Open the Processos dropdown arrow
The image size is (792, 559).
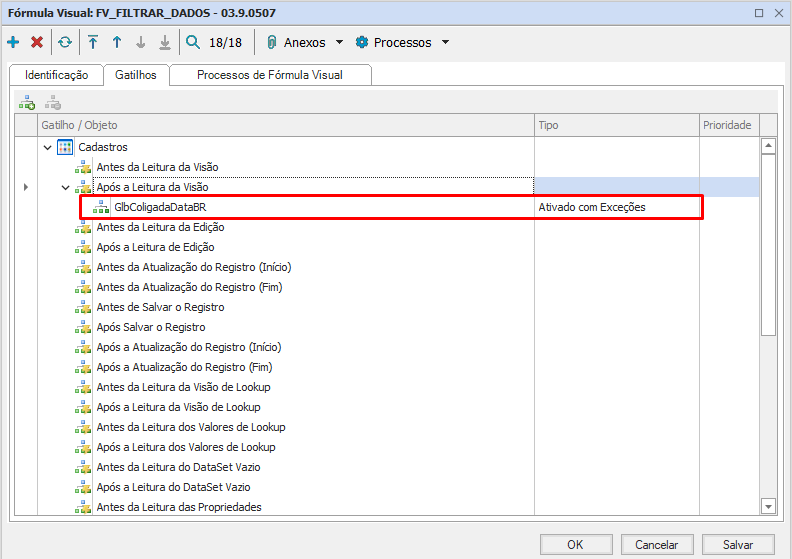click(x=446, y=42)
